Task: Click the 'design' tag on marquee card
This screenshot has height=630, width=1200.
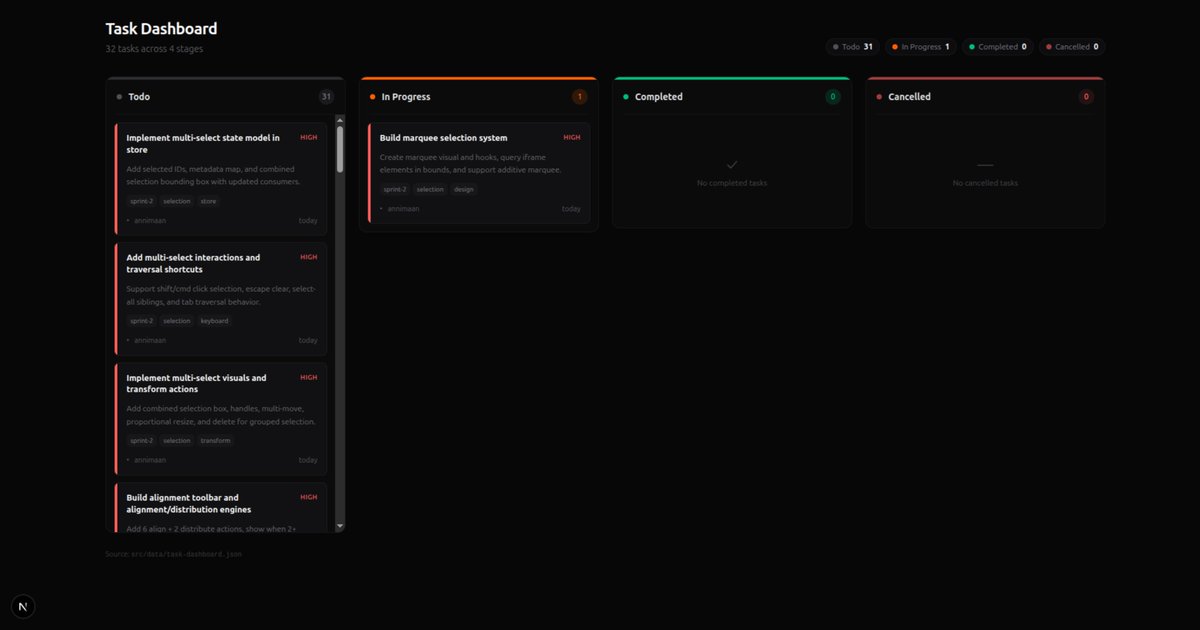Action: (464, 189)
